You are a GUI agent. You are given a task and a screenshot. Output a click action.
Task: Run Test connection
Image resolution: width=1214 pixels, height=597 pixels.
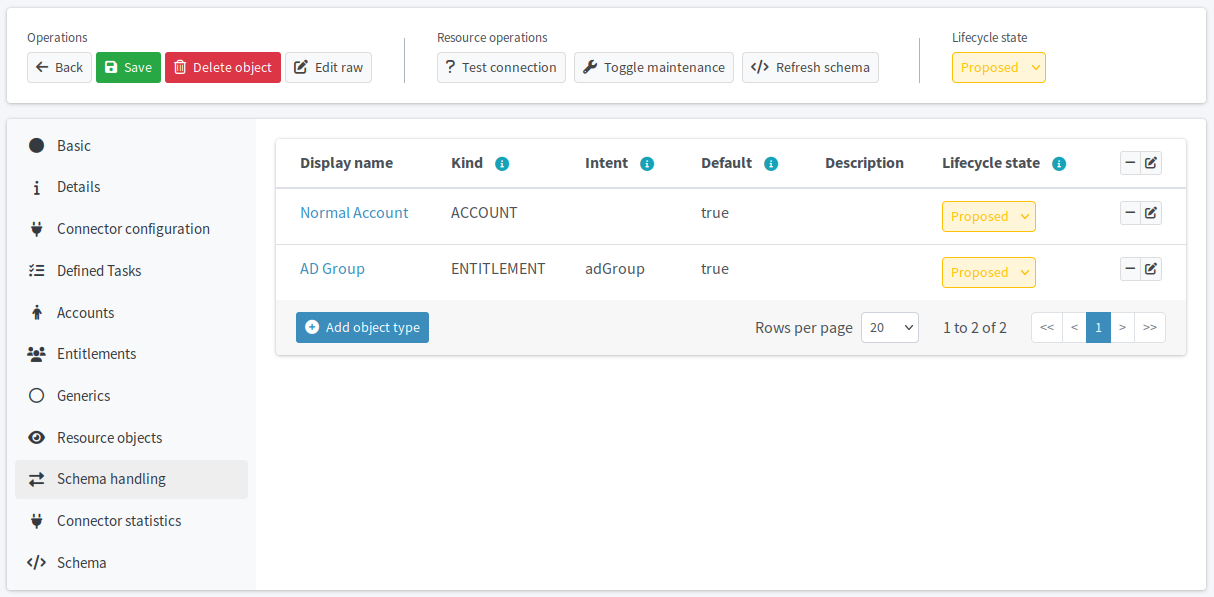pos(501,67)
